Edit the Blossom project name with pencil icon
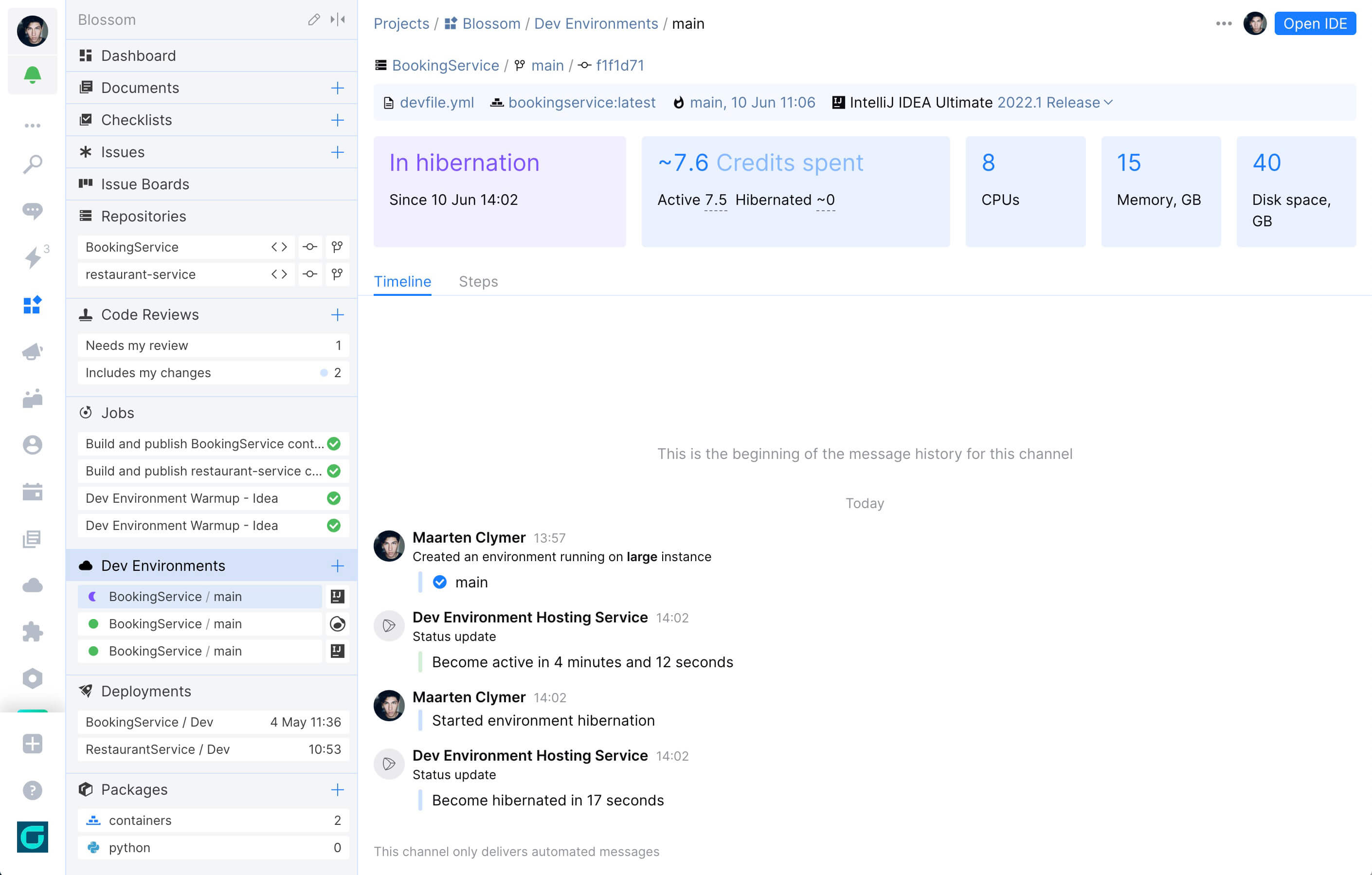This screenshot has height=875, width=1372. click(313, 19)
